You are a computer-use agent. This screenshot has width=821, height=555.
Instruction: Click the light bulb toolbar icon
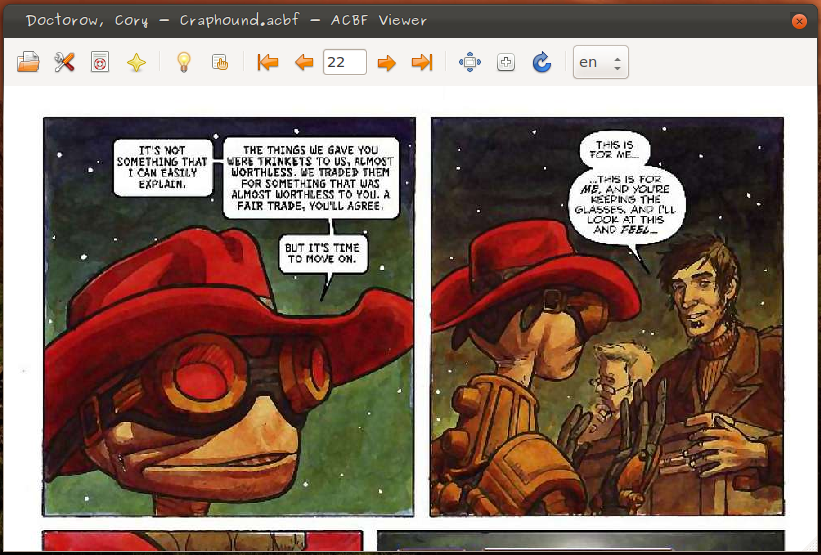tap(183, 62)
